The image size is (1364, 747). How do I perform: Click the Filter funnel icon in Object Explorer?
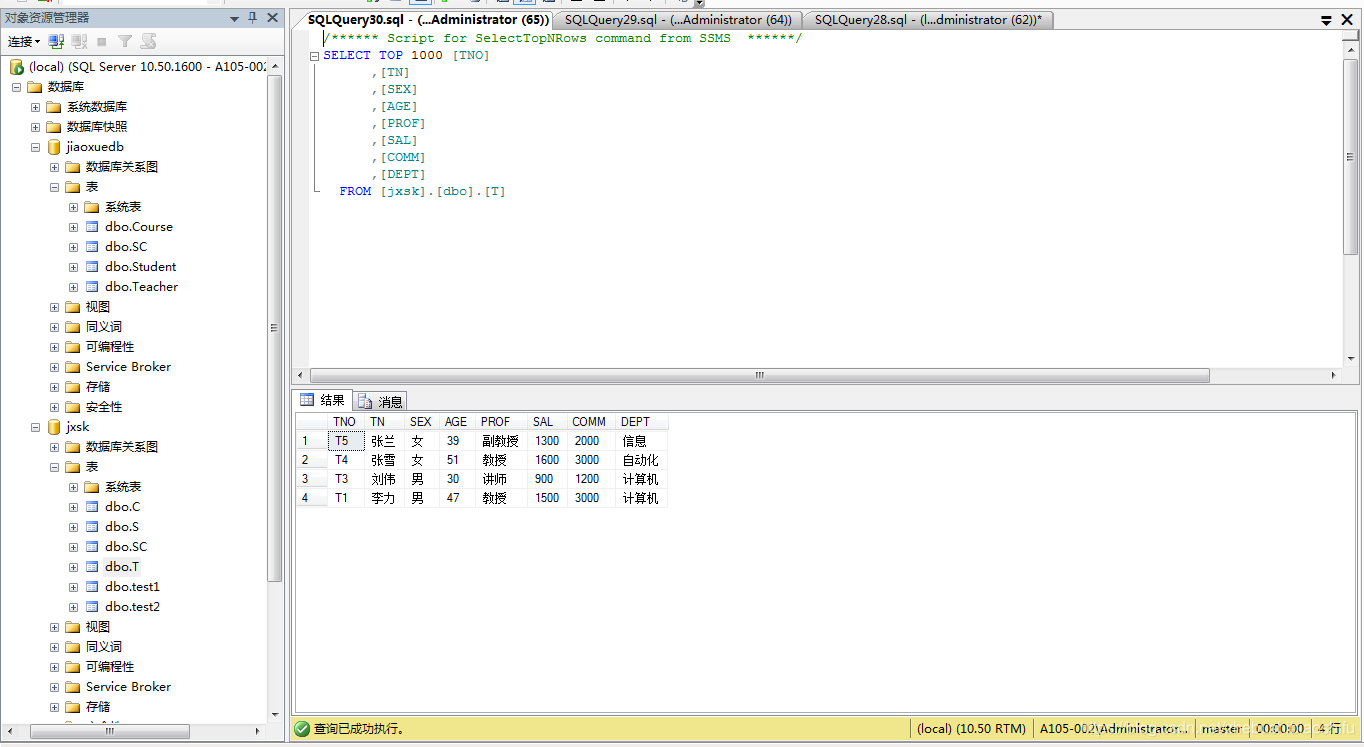(x=125, y=42)
